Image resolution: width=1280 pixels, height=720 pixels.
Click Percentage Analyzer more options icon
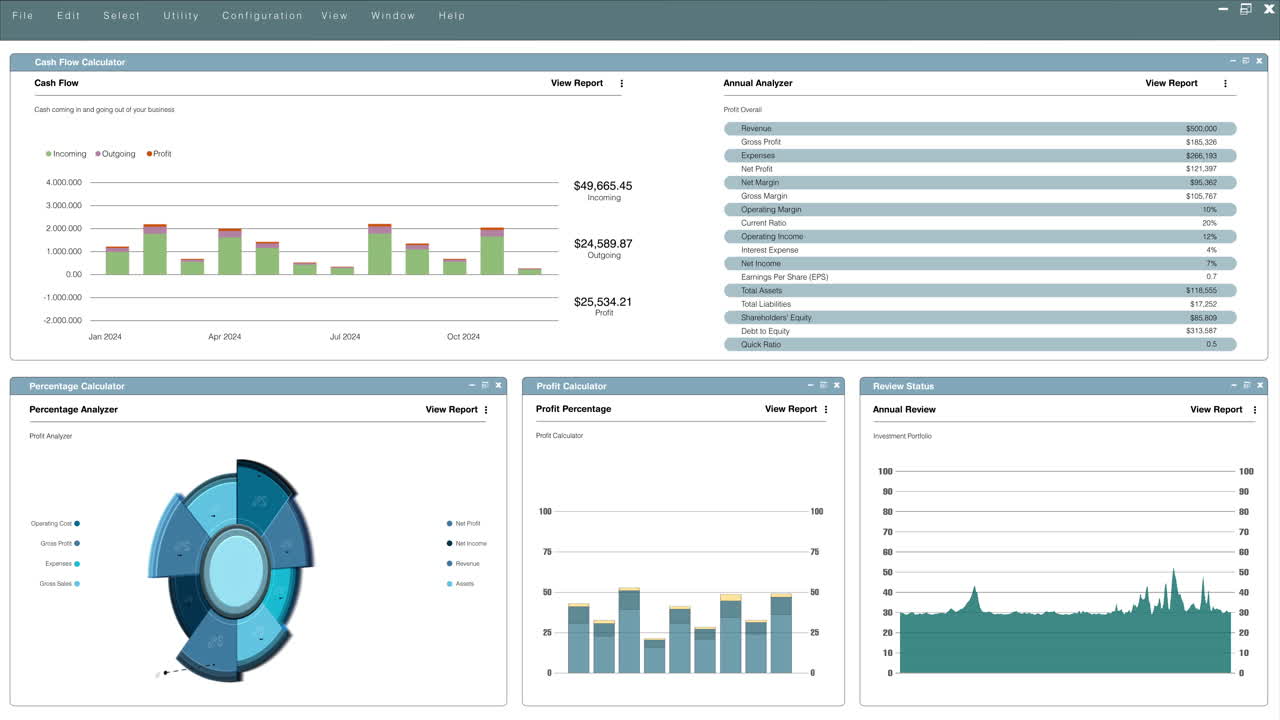pos(486,410)
